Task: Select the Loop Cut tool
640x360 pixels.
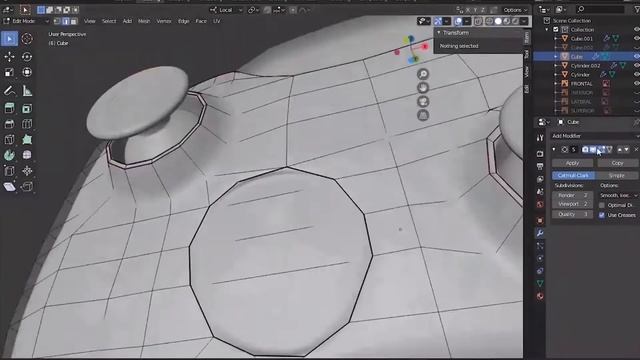Action: point(27,124)
